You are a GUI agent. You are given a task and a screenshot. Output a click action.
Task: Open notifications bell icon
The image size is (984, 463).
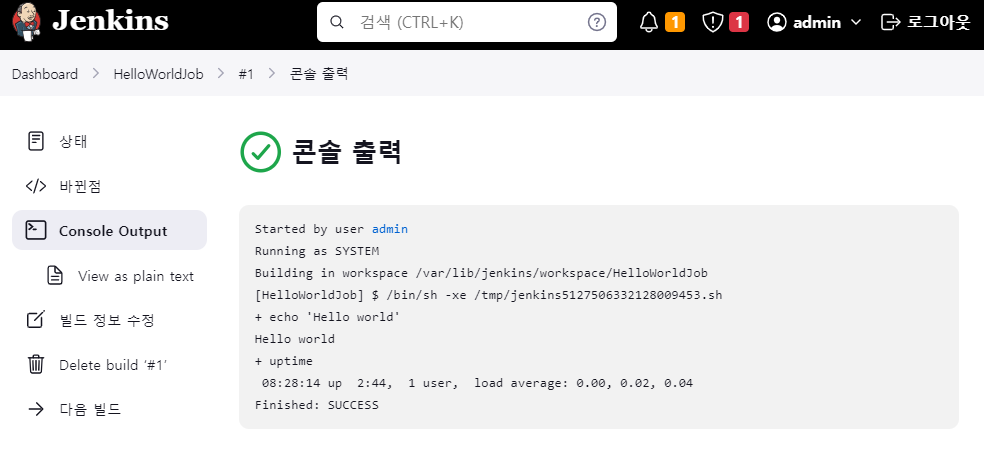[x=649, y=23]
